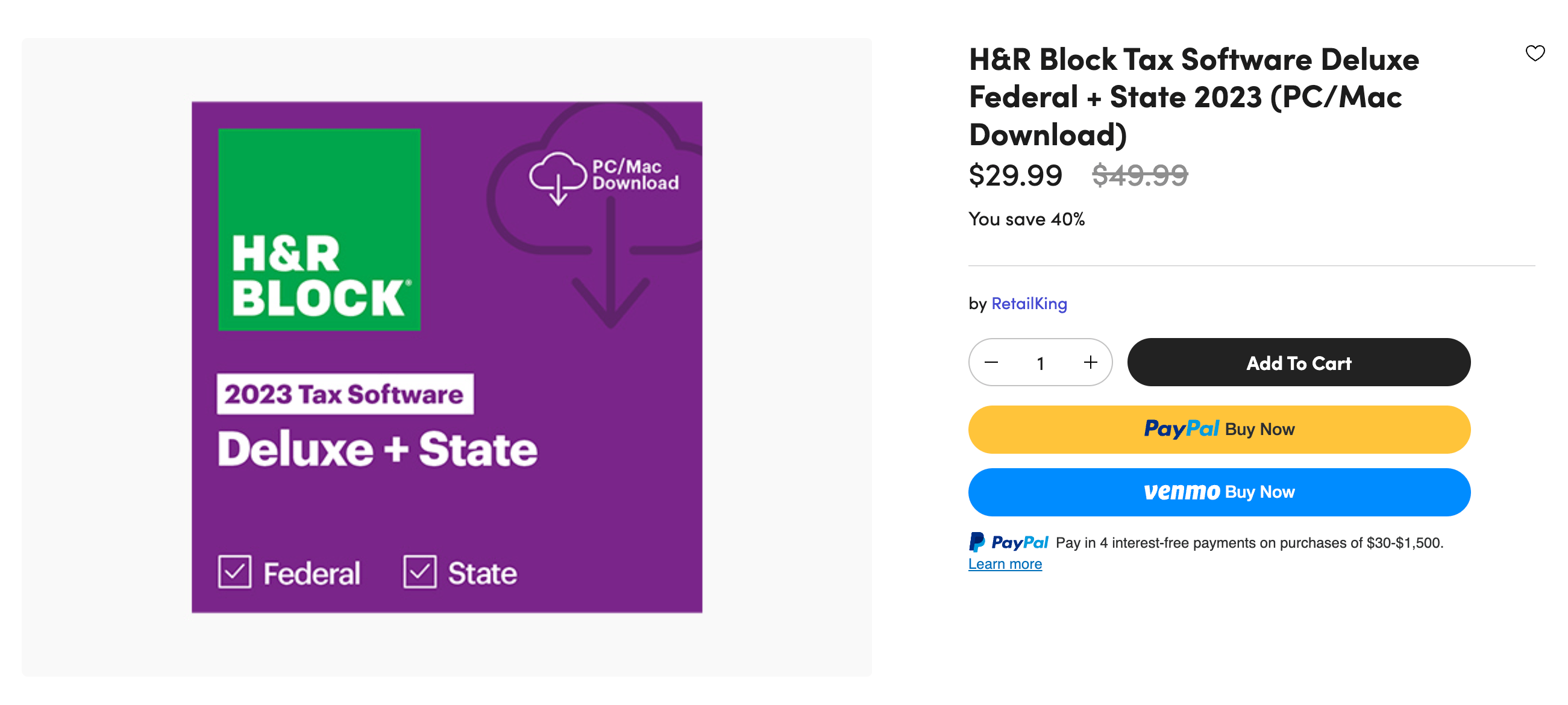Click Add To Cart

click(1299, 362)
